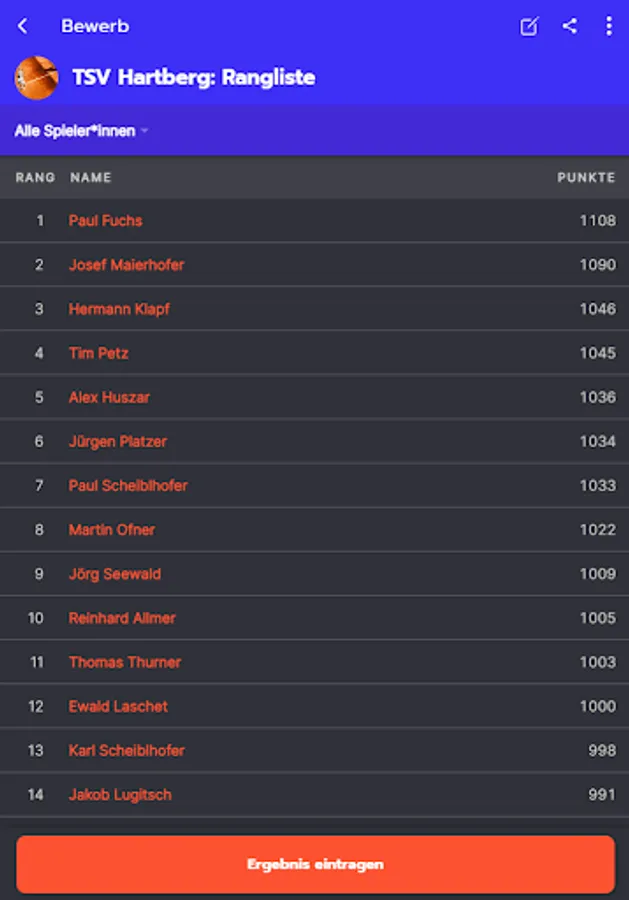
Task: Select Jörg Seewald's ranking row
Action: pyautogui.click(x=114, y=574)
